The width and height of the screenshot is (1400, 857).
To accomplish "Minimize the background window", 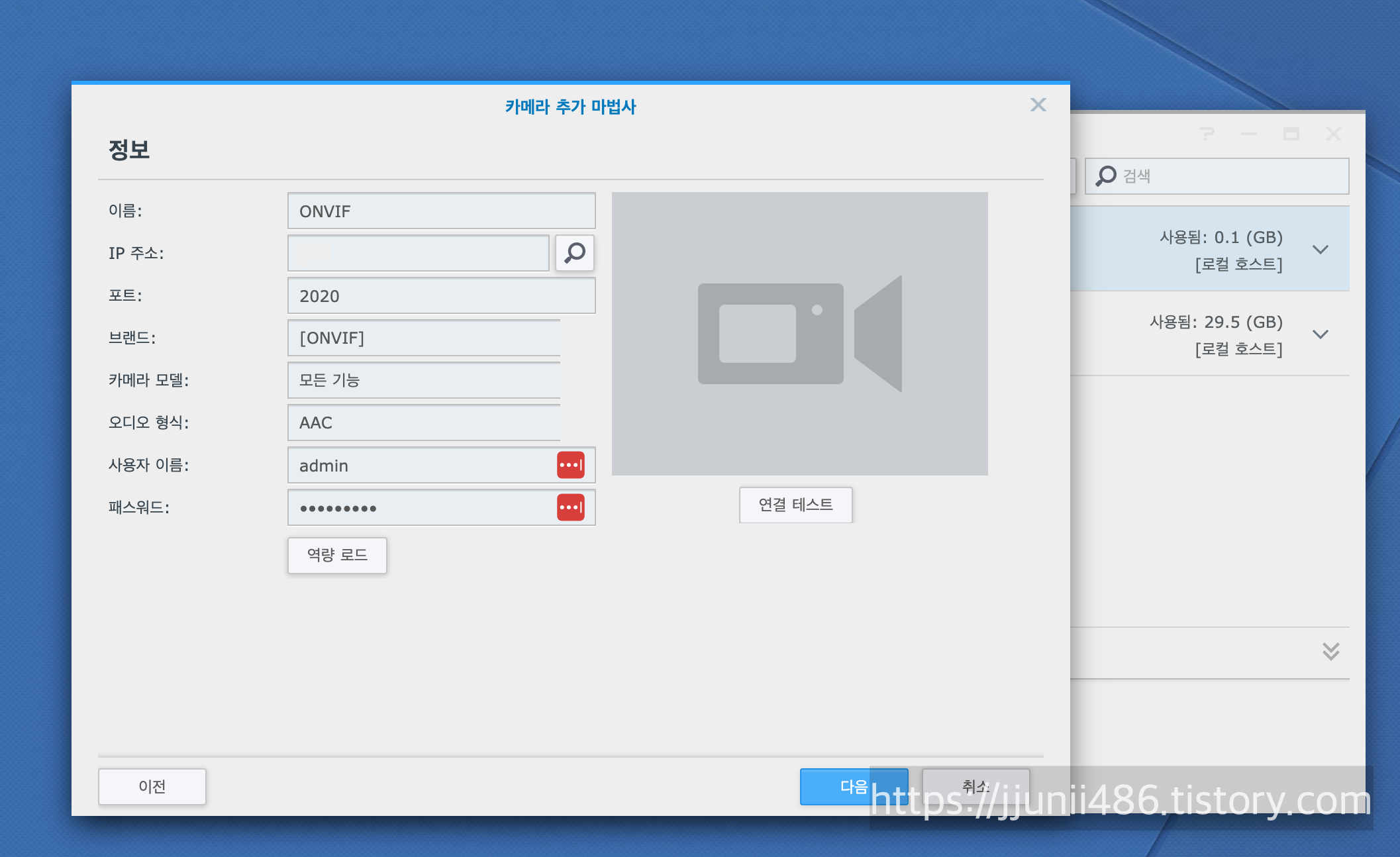I will click(x=1249, y=134).
